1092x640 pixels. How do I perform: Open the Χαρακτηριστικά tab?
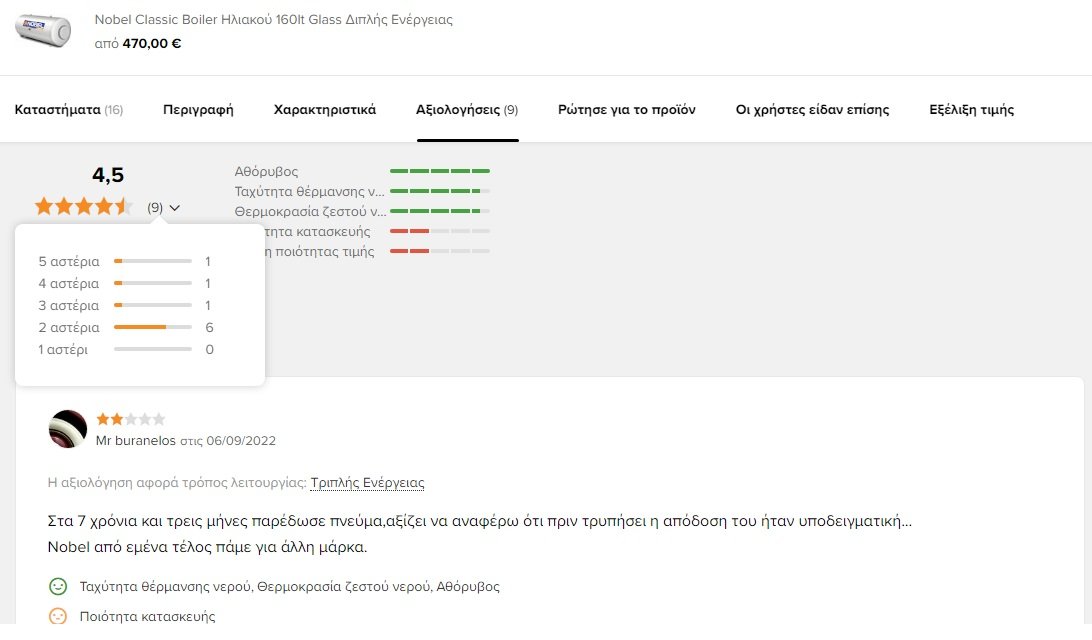tap(325, 109)
